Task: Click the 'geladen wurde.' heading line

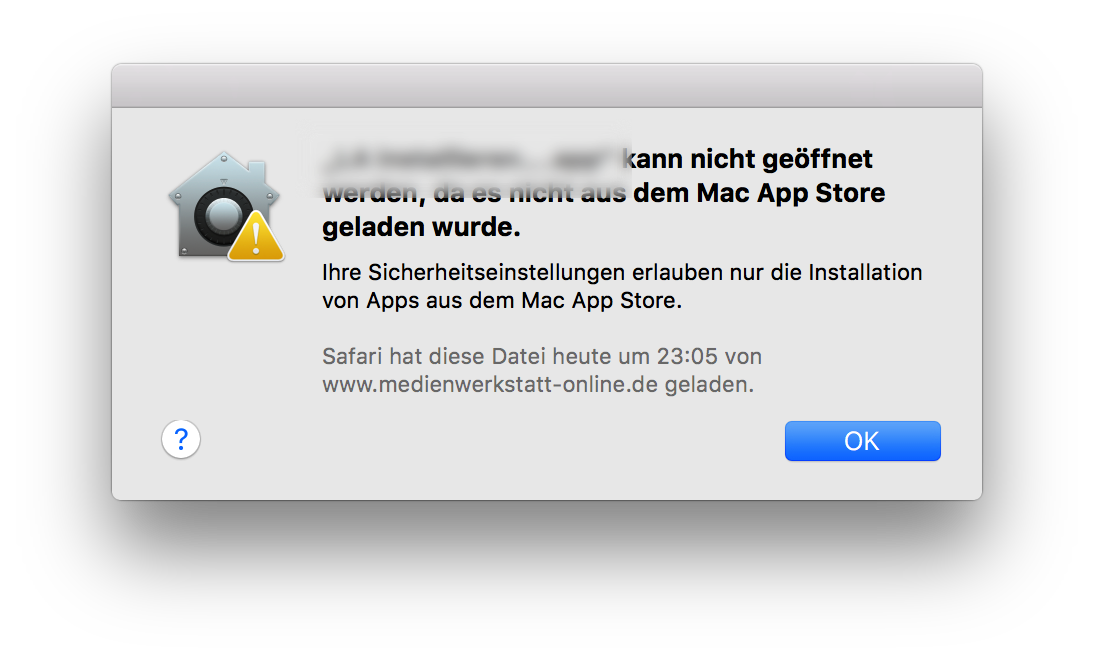Action: 421,227
